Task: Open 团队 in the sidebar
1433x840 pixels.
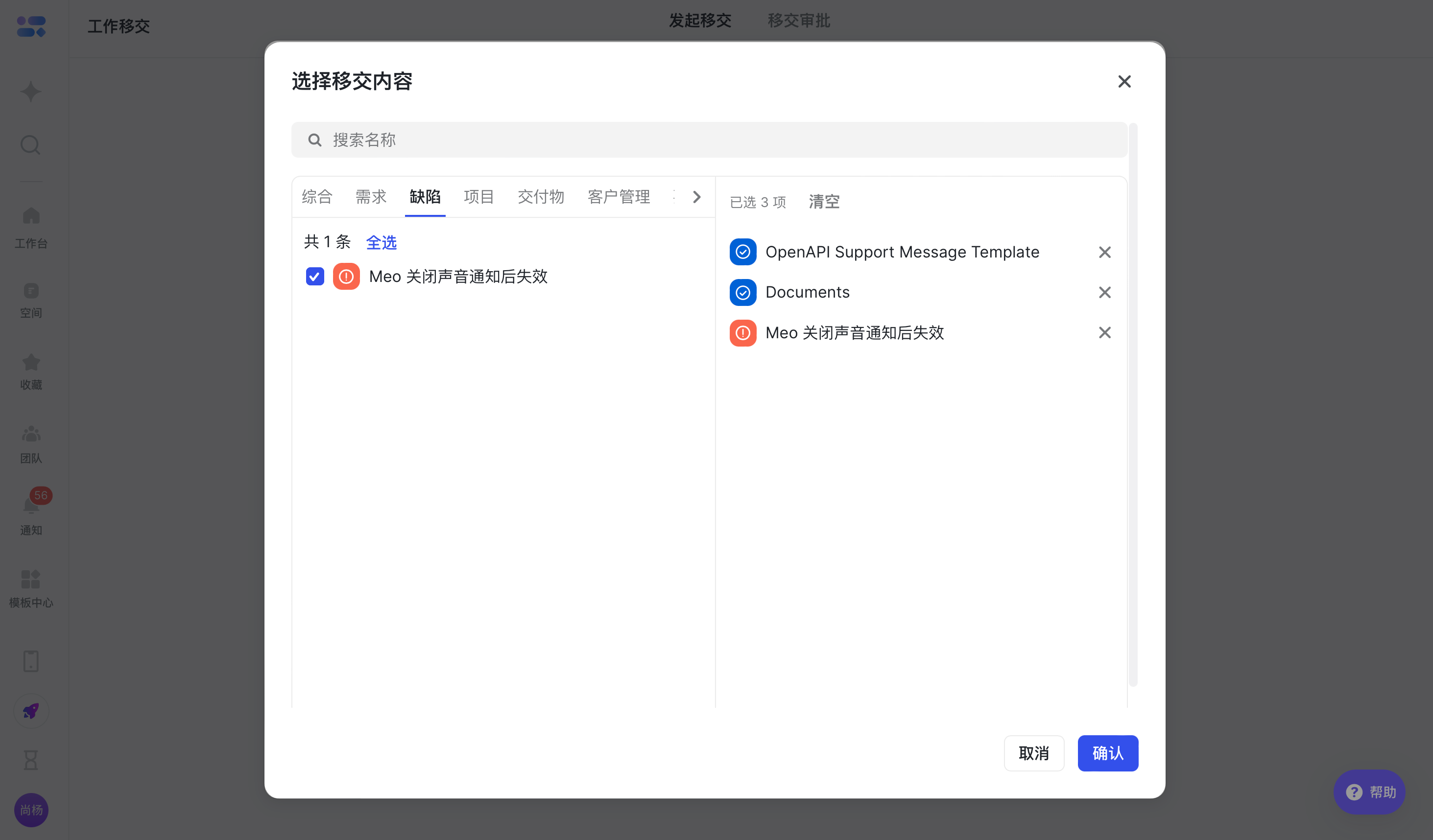Action: pos(31,444)
